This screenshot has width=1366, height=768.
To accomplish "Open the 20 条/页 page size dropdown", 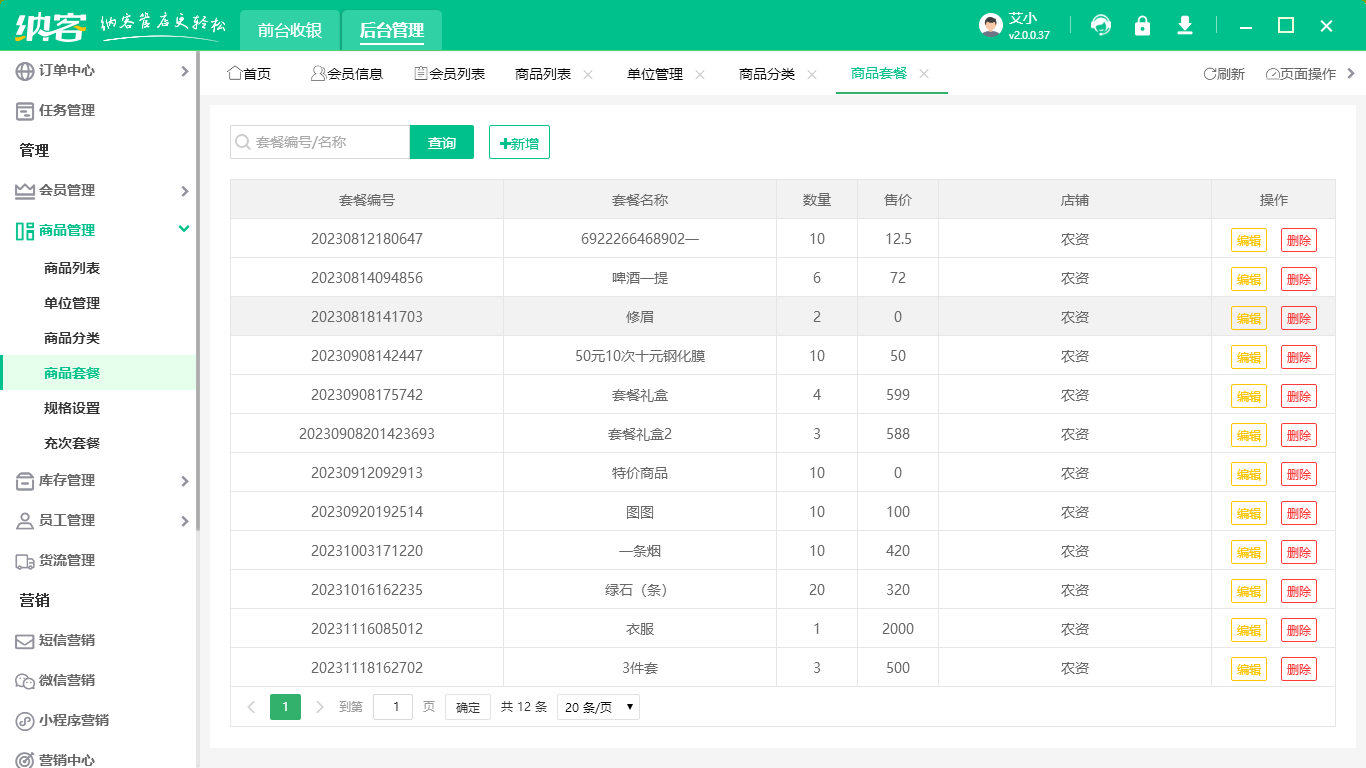I will [598, 707].
